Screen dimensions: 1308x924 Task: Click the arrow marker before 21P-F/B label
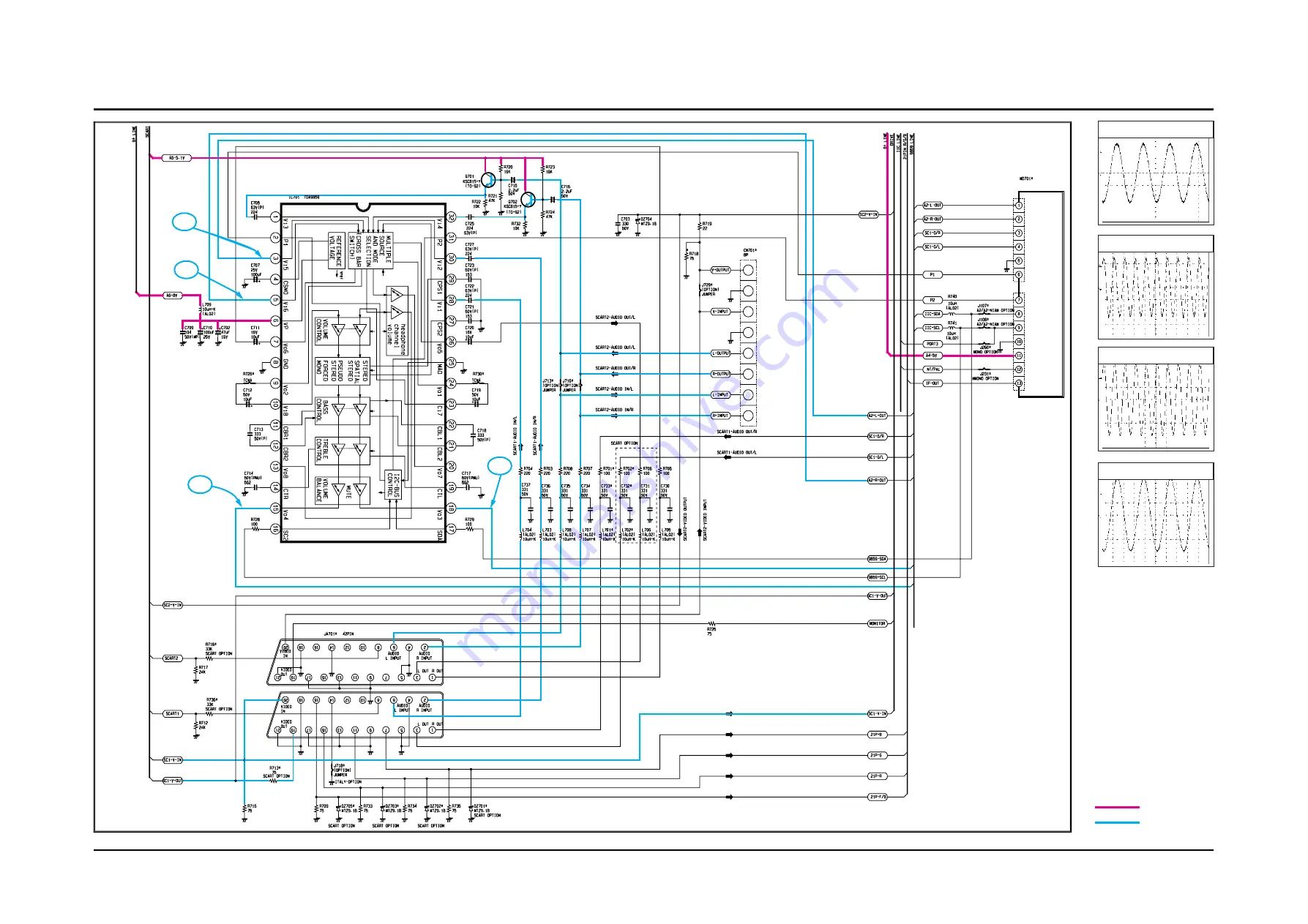729,797
